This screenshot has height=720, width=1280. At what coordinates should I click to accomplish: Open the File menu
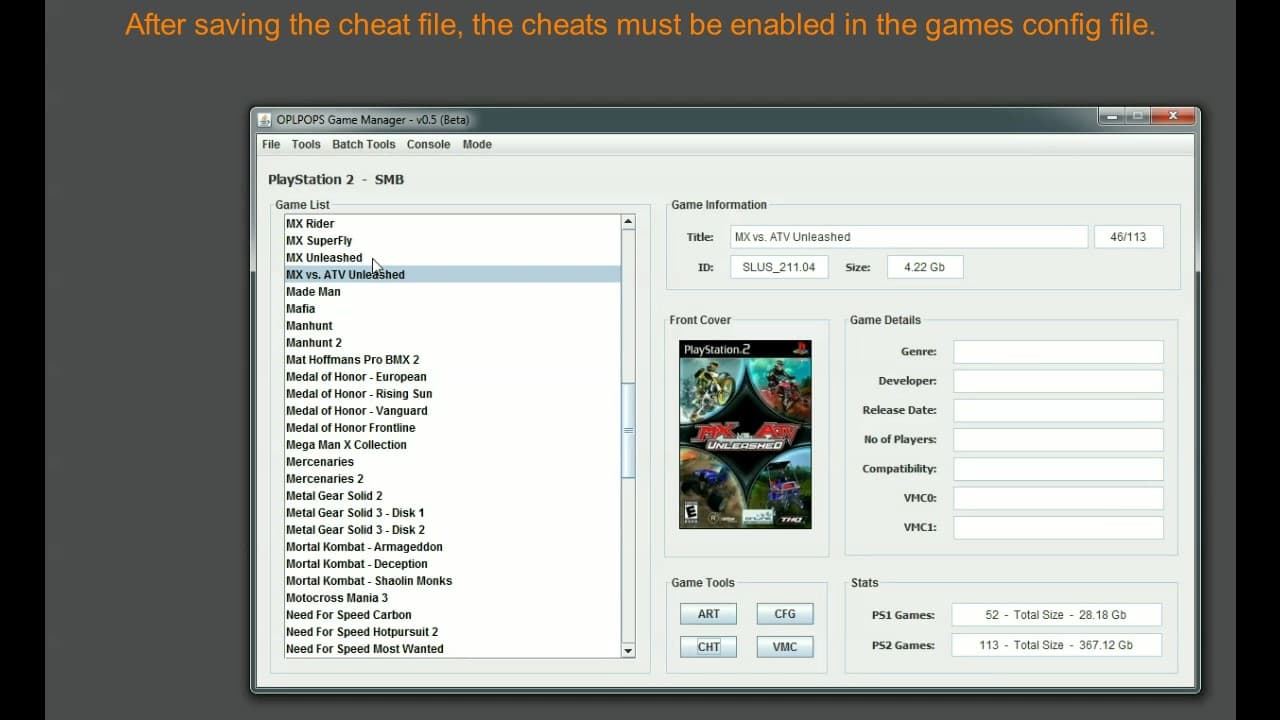click(271, 144)
